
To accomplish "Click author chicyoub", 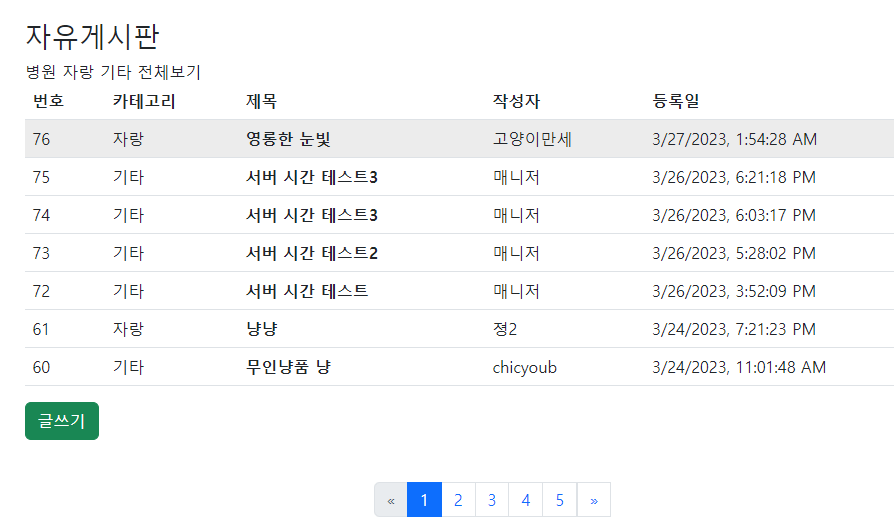I will coord(525,368).
